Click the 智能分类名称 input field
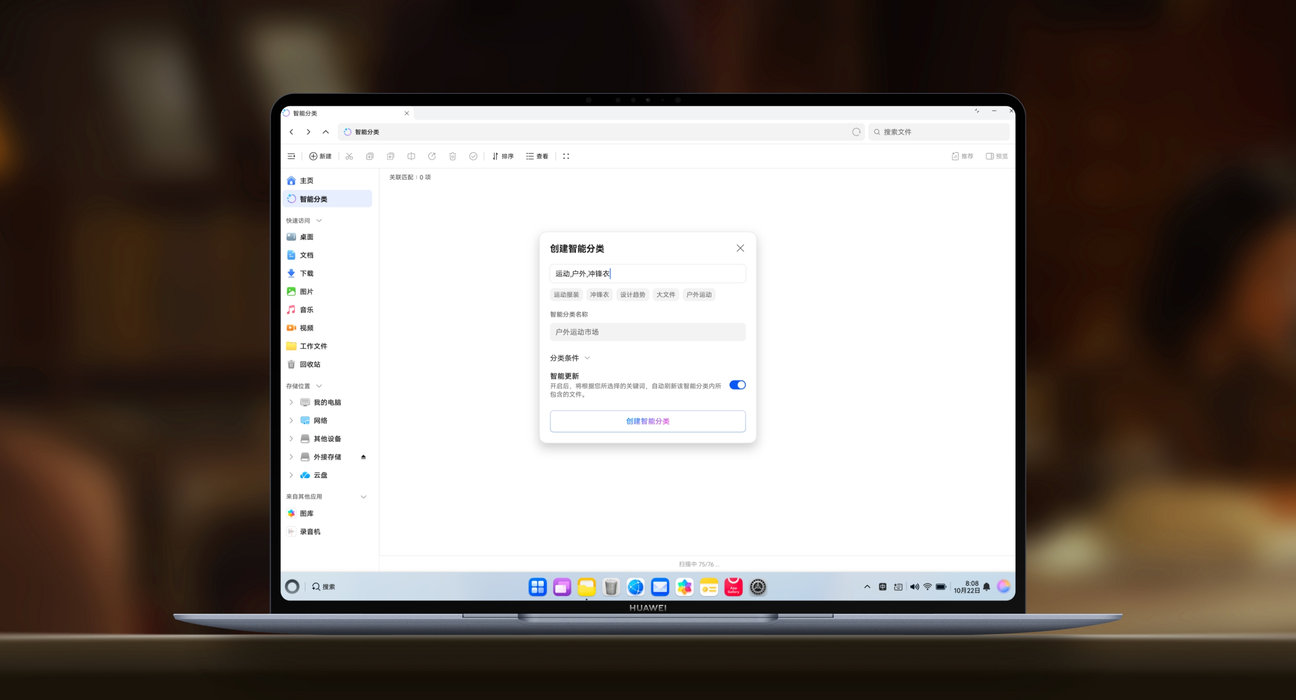Screen dimensions: 1296x700 coord(647,332)
